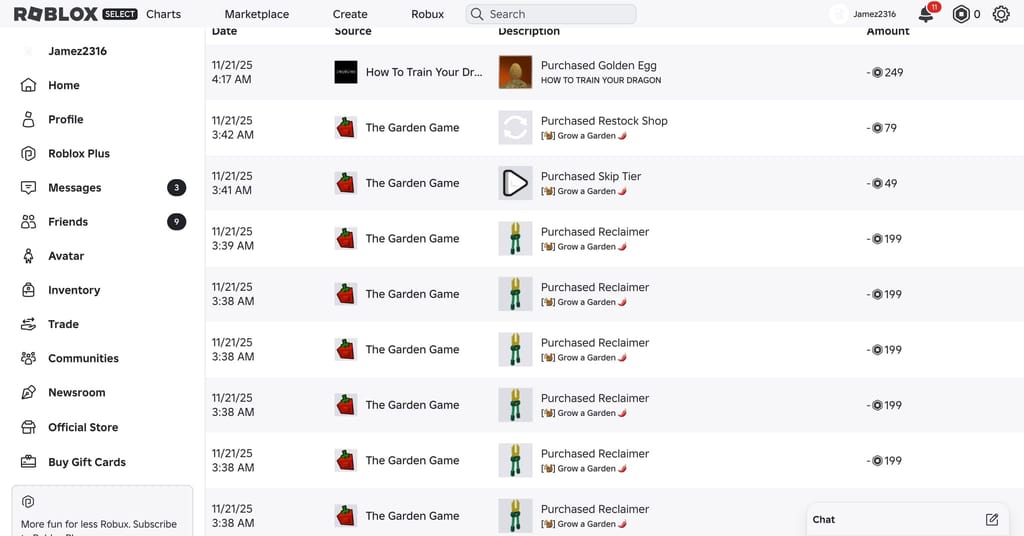
Task: Open Reclaimer thumbnail in 3:39 AM row
Action: (x=515, y=238)
